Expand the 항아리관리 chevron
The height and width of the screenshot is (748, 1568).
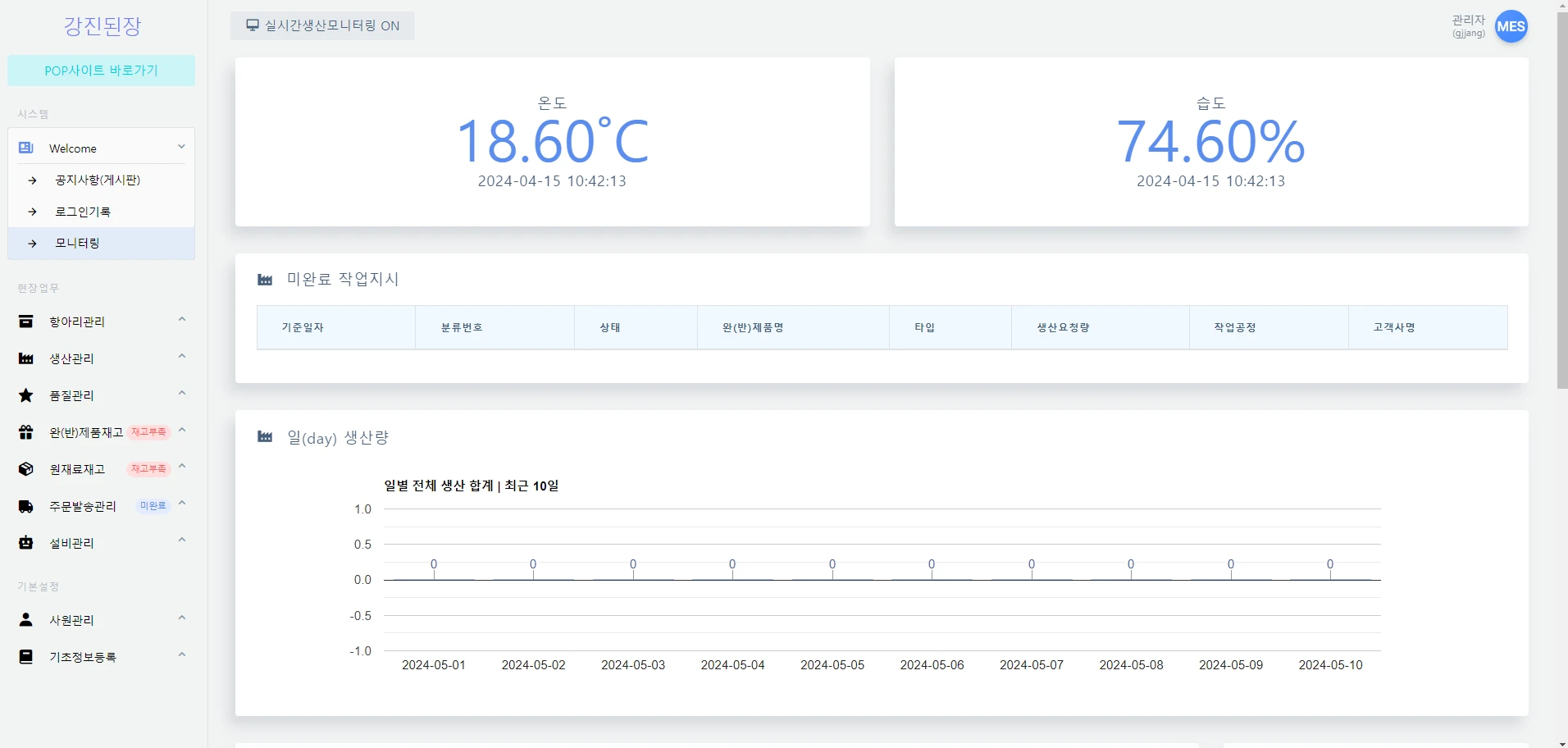[x=182, y=319]
